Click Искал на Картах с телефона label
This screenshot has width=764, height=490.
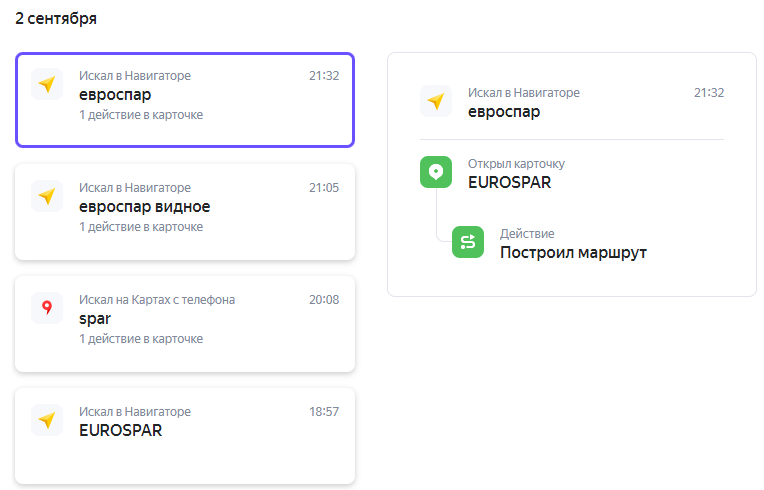point(157,300)
